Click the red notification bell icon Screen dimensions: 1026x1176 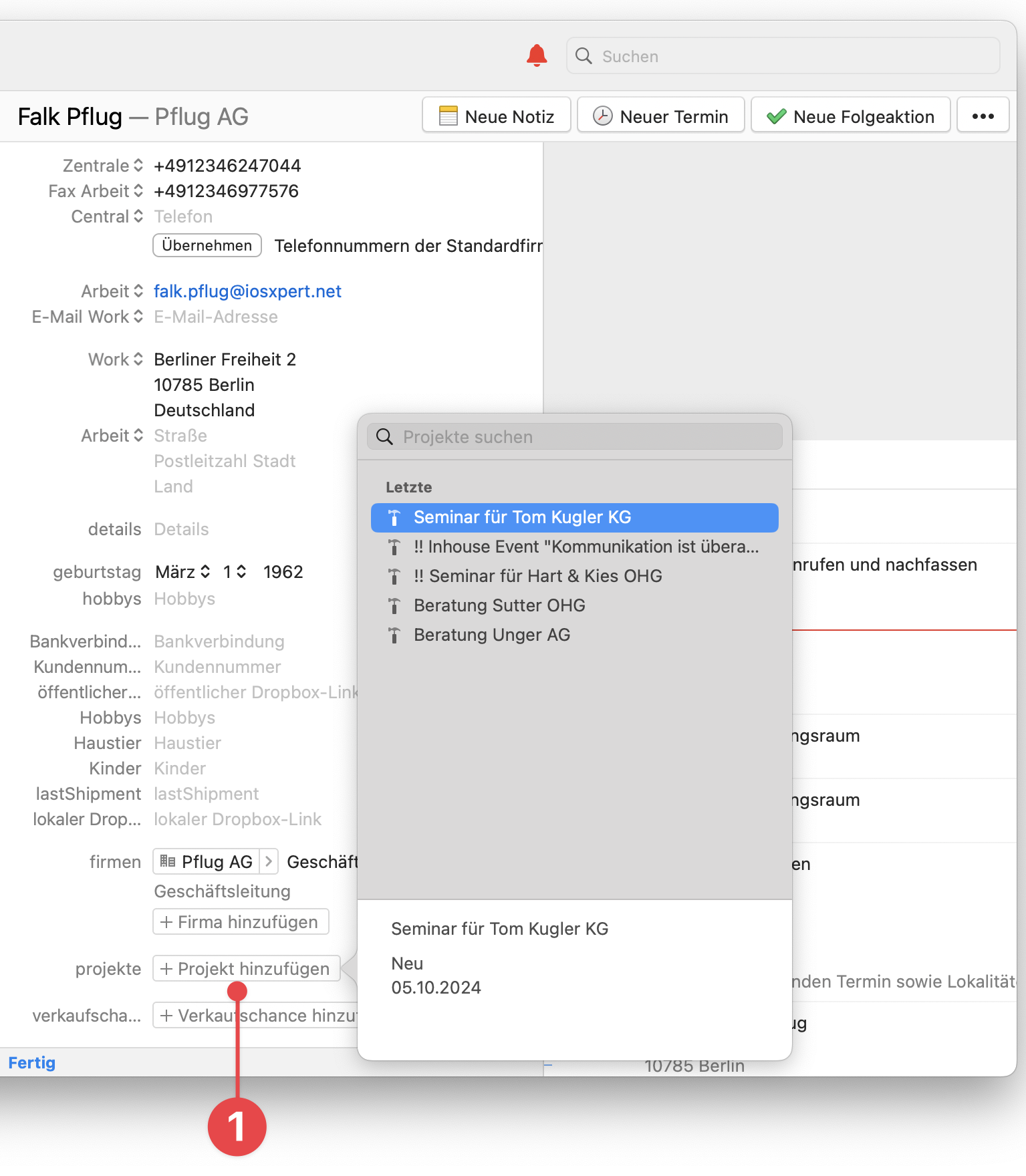pos(537,56)
